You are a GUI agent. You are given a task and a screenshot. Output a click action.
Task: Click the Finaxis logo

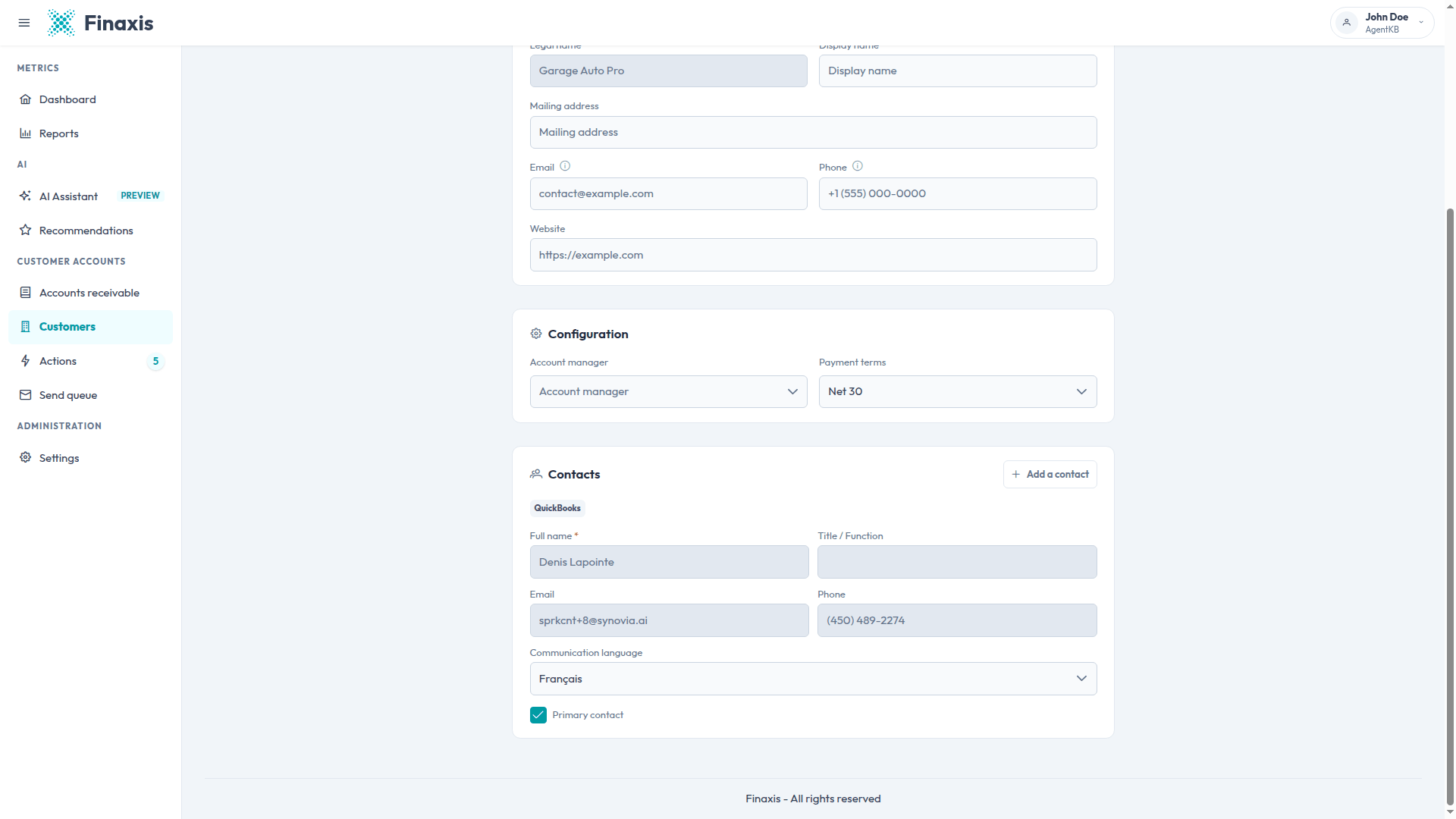[x=100, y=23]
